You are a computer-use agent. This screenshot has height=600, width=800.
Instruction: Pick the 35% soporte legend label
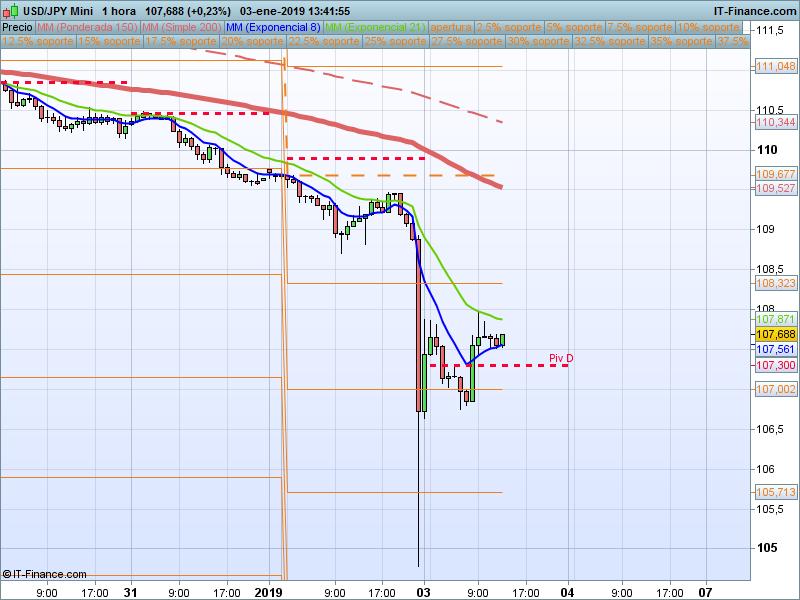click(x=681, y=41)
